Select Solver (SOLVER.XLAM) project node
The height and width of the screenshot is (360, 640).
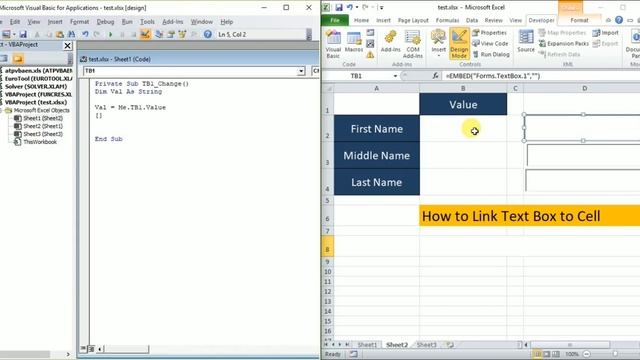tap(36, 87)
